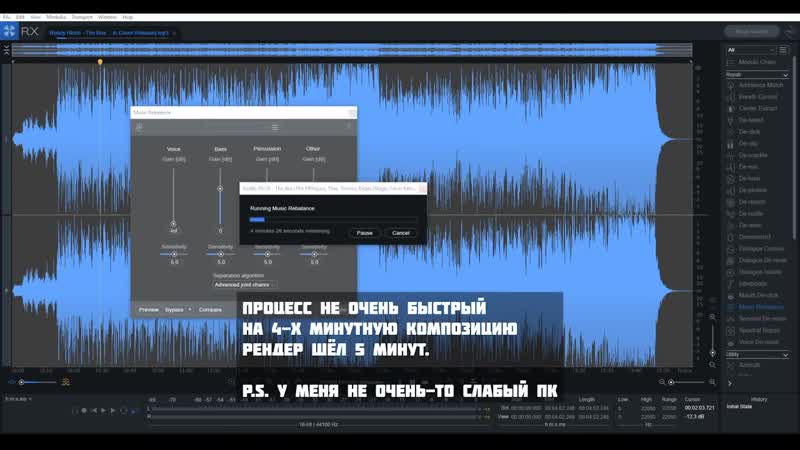Open the Window menu
This screenshot has width=800, height=450.
point(107,17)
